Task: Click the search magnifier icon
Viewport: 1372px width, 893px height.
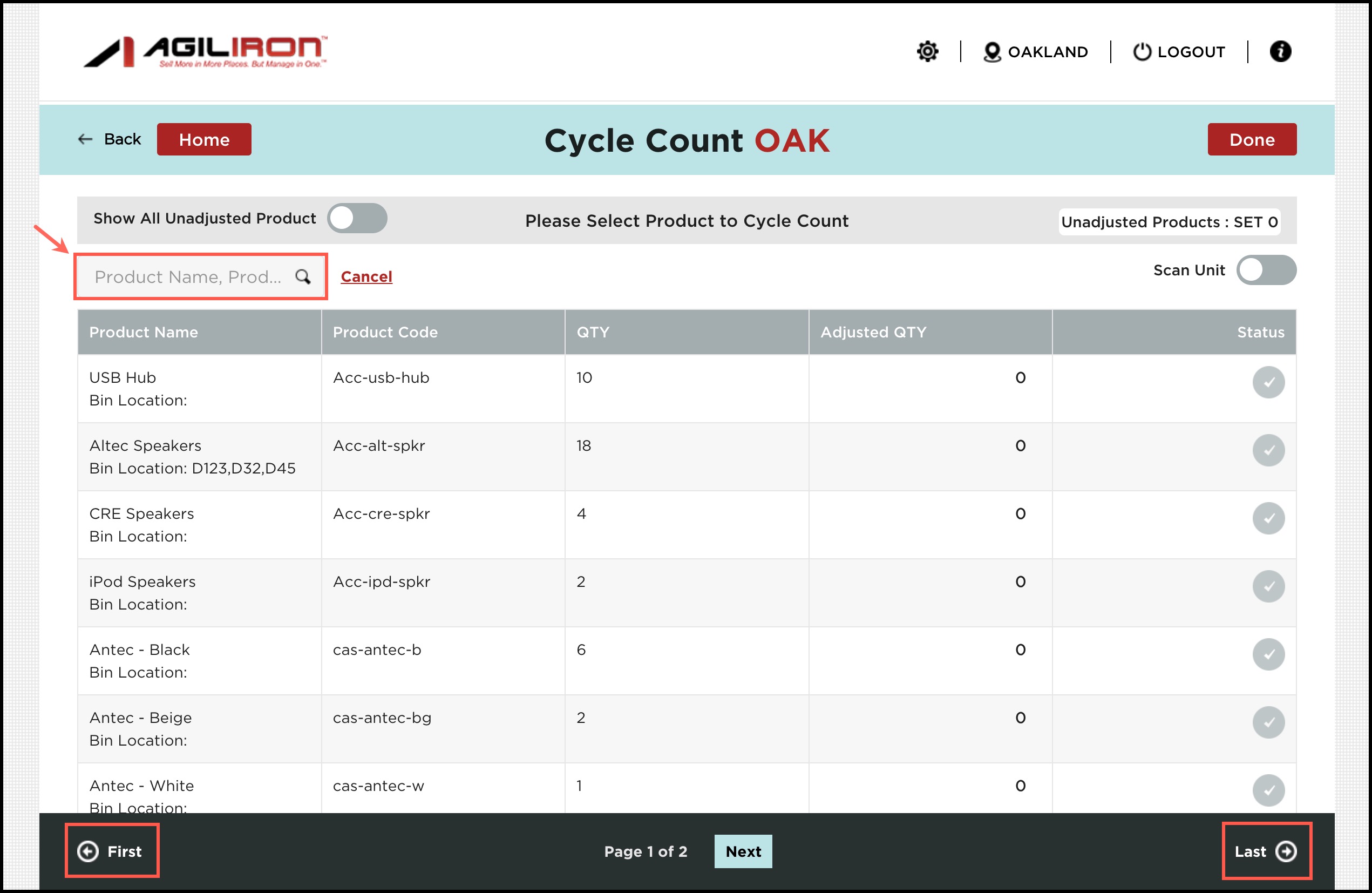Action: click(303, 277)
